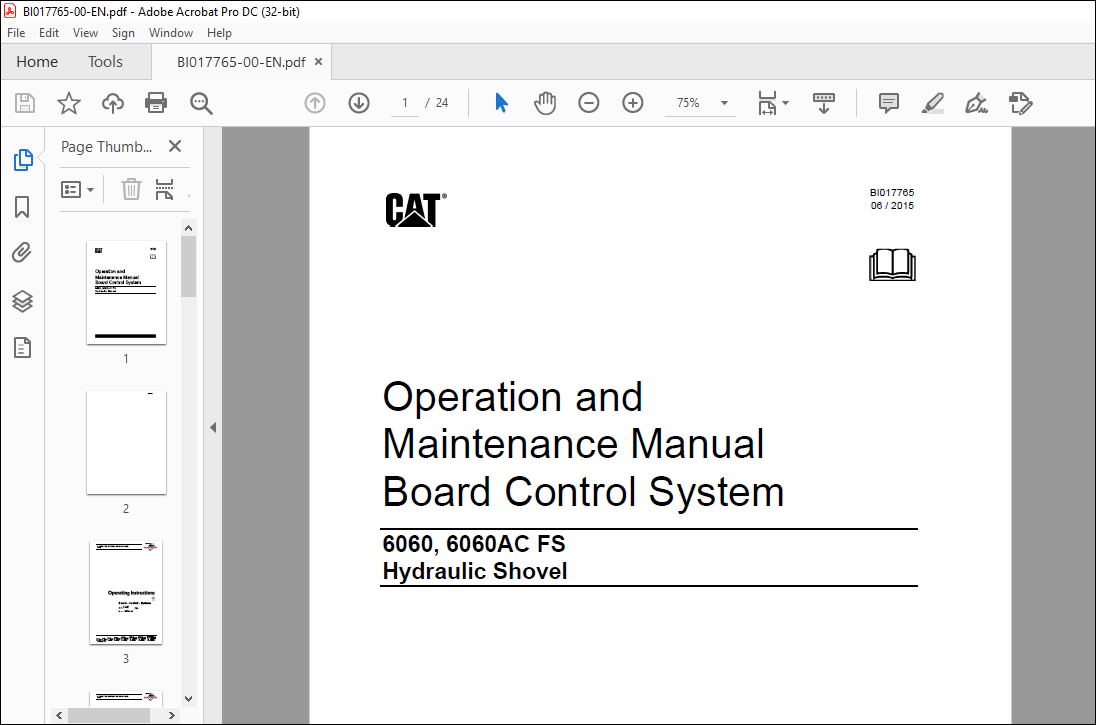
Task: Click thumbnail panel vertical scrollbar thumb
Action: [188, 266]
